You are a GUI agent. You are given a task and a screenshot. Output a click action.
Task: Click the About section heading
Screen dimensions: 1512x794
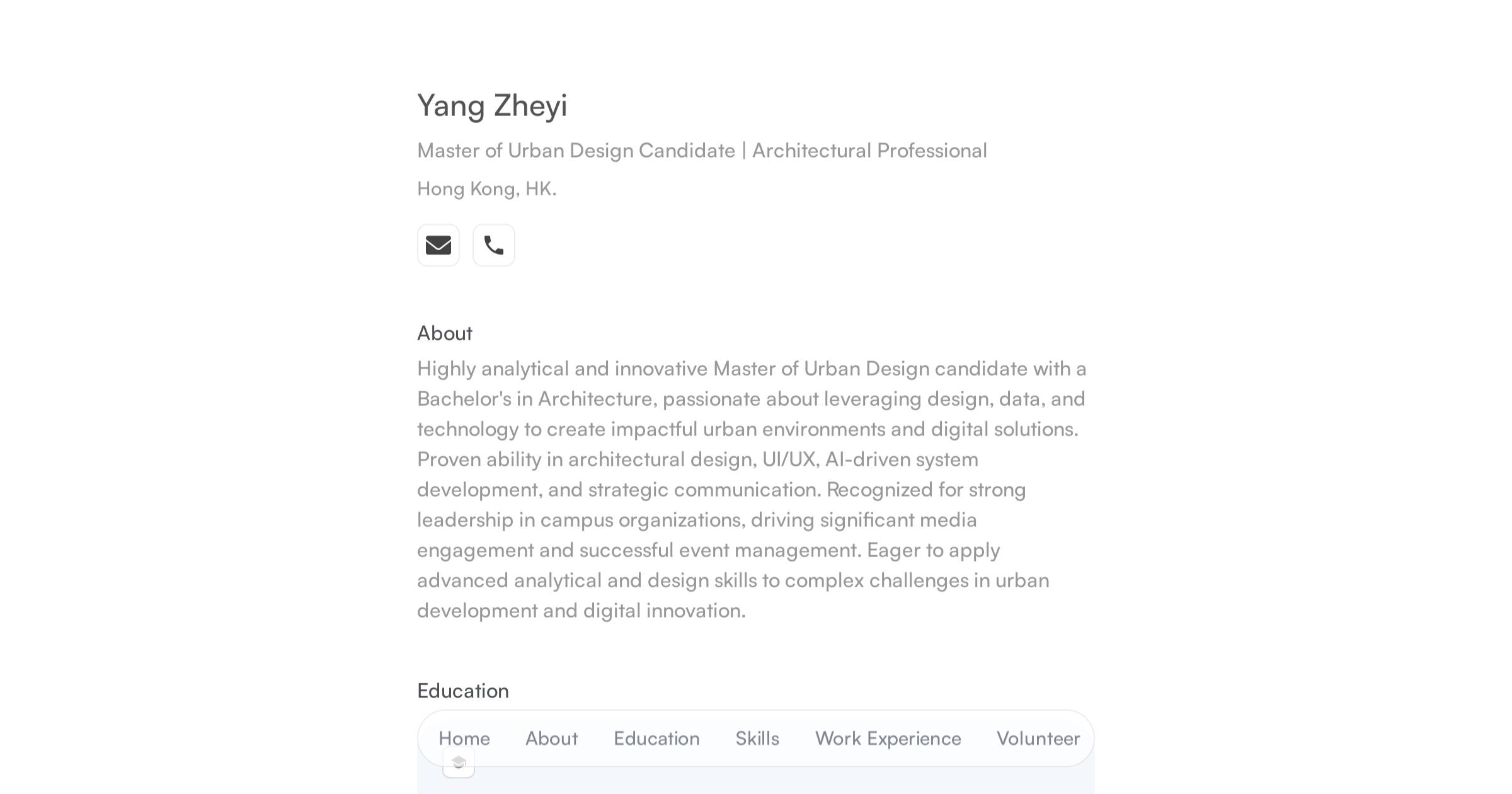click(444, 333)
